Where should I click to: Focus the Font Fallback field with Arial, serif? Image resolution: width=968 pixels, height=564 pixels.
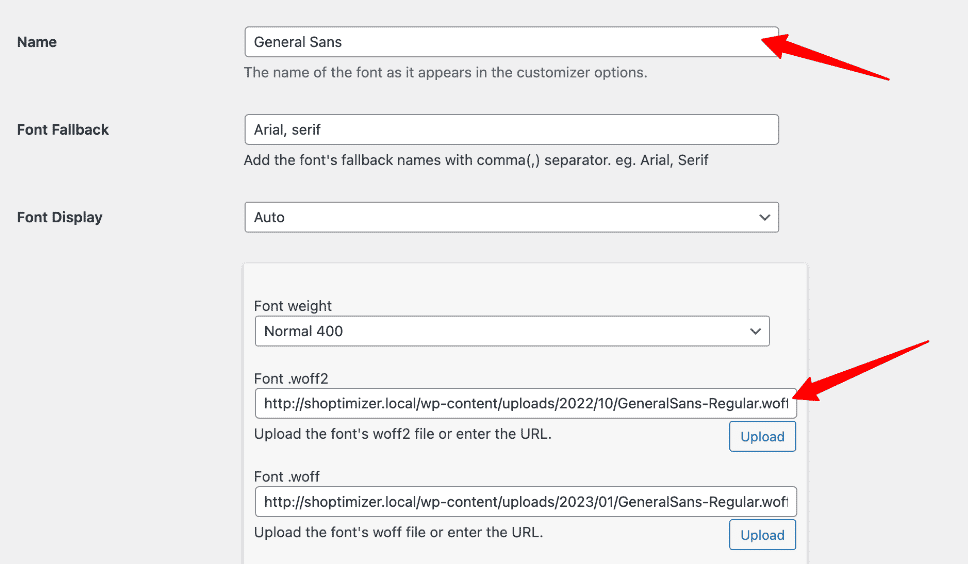pos(511,130)
